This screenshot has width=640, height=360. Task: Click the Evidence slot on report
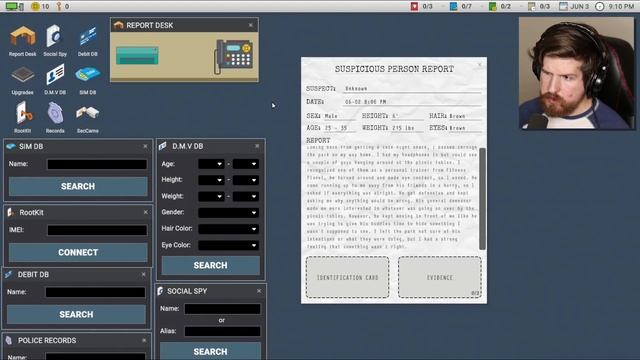point(440,277)
